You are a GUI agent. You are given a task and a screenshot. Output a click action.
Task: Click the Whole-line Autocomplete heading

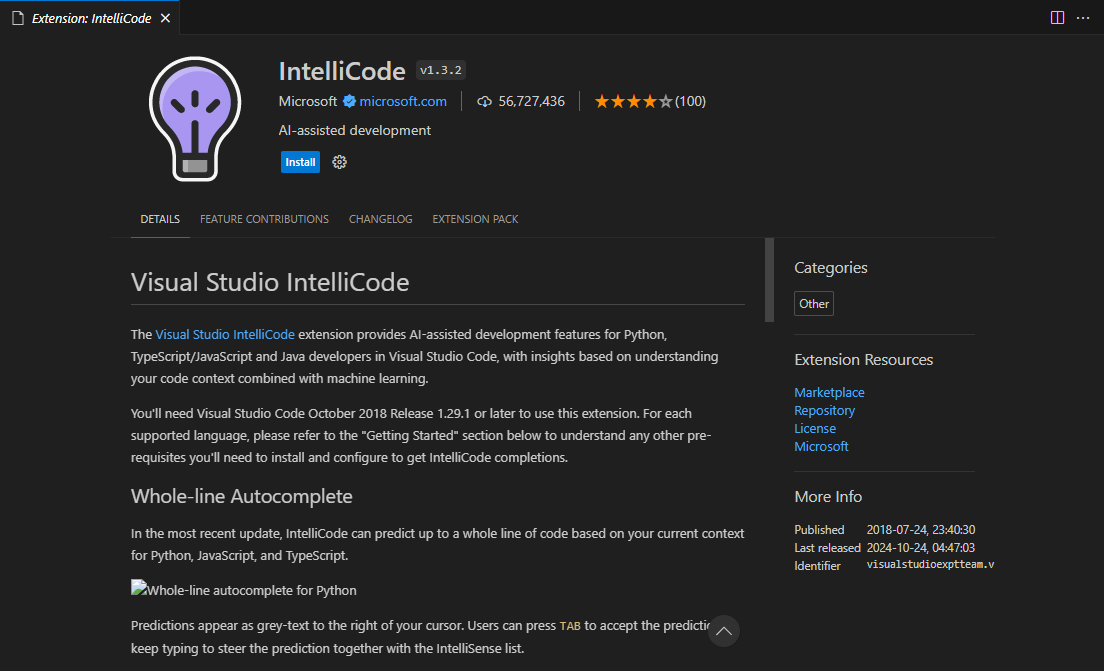(242, 496)
